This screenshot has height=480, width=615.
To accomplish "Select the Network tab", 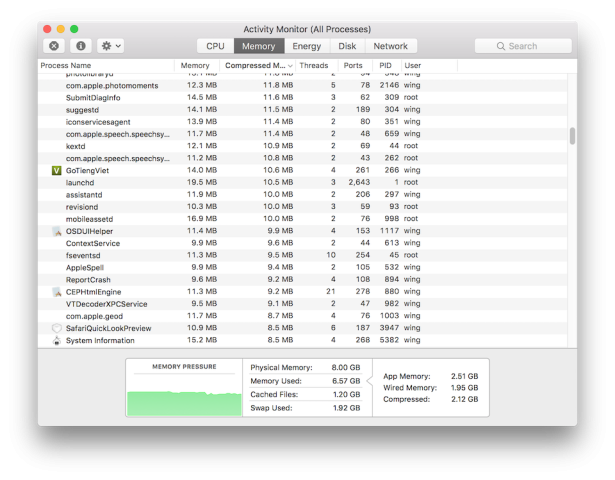I will point(390,46).
